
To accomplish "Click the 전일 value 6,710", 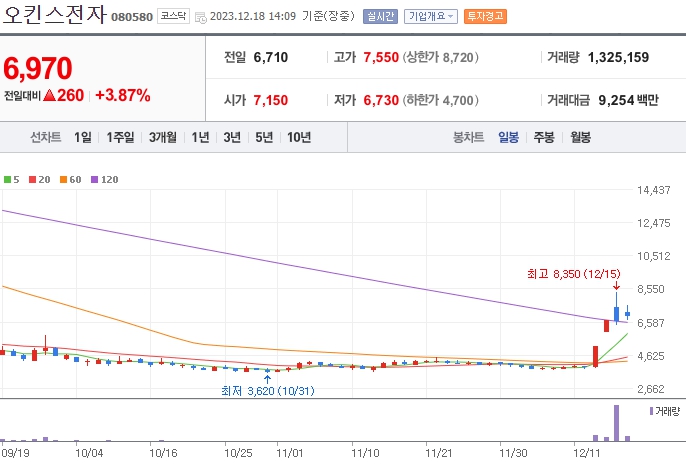I will coord(271,57).
